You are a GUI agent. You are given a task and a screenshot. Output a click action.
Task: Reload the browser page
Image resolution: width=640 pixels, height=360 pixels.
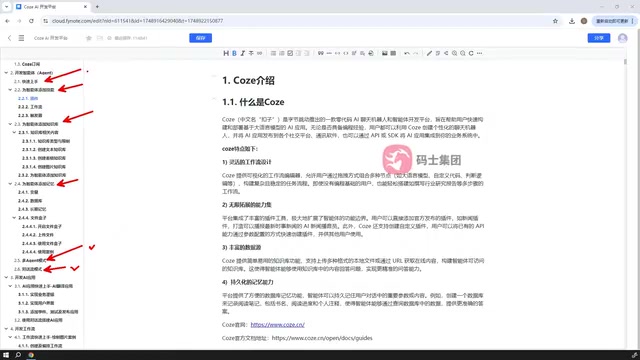[x=31, y=21]
